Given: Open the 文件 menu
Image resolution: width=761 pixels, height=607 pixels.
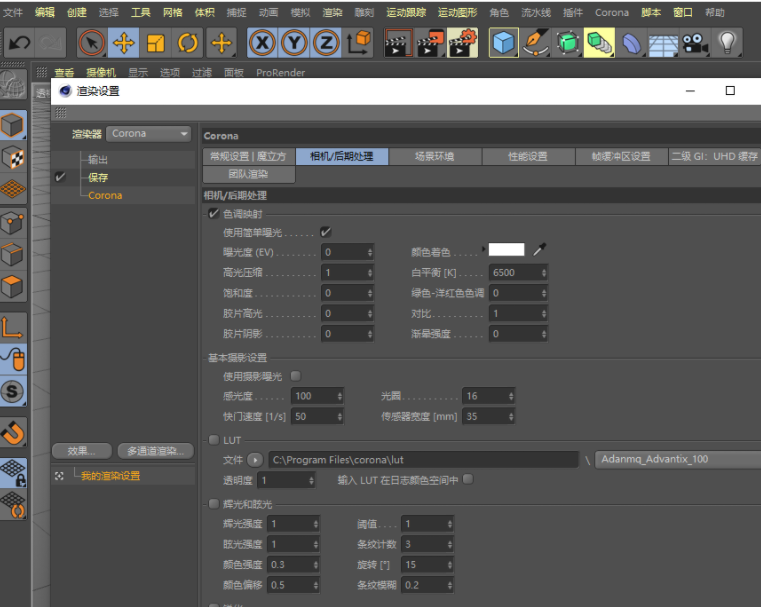Looking at the screenshot, I should (13, 13).
